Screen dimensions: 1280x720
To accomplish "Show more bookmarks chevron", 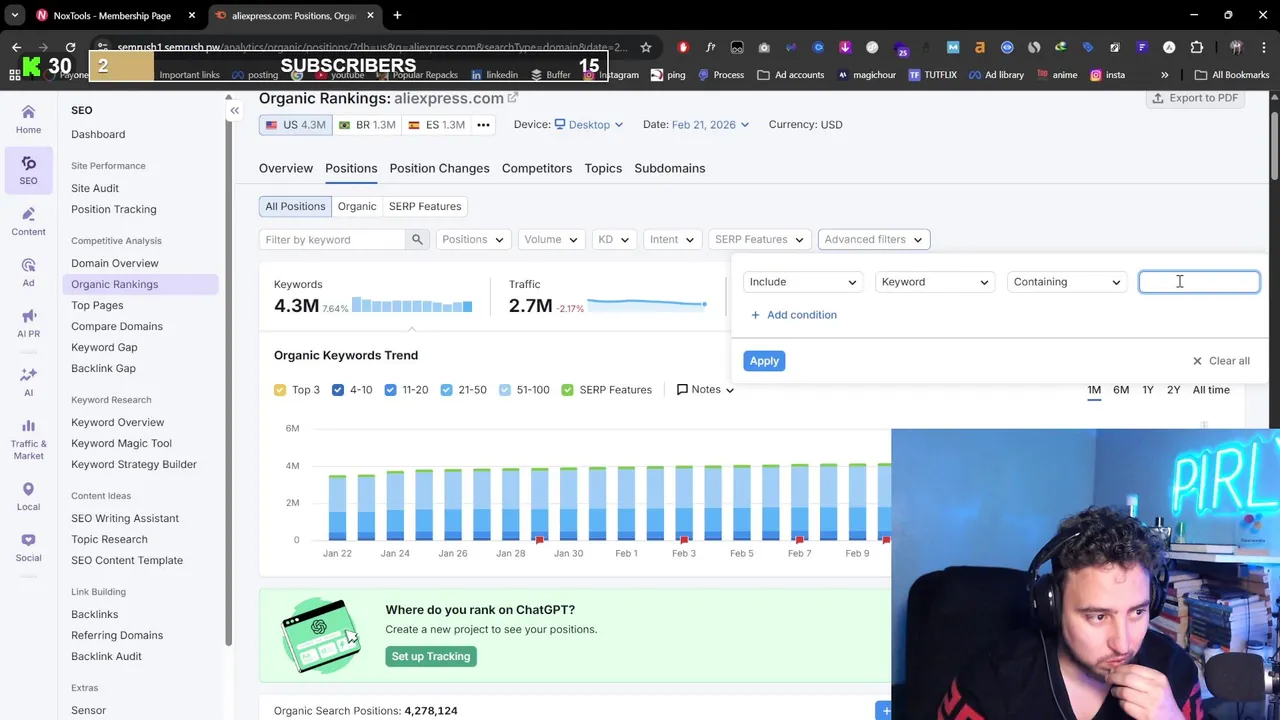I will pyautogui.click(x=1164, y=75).
